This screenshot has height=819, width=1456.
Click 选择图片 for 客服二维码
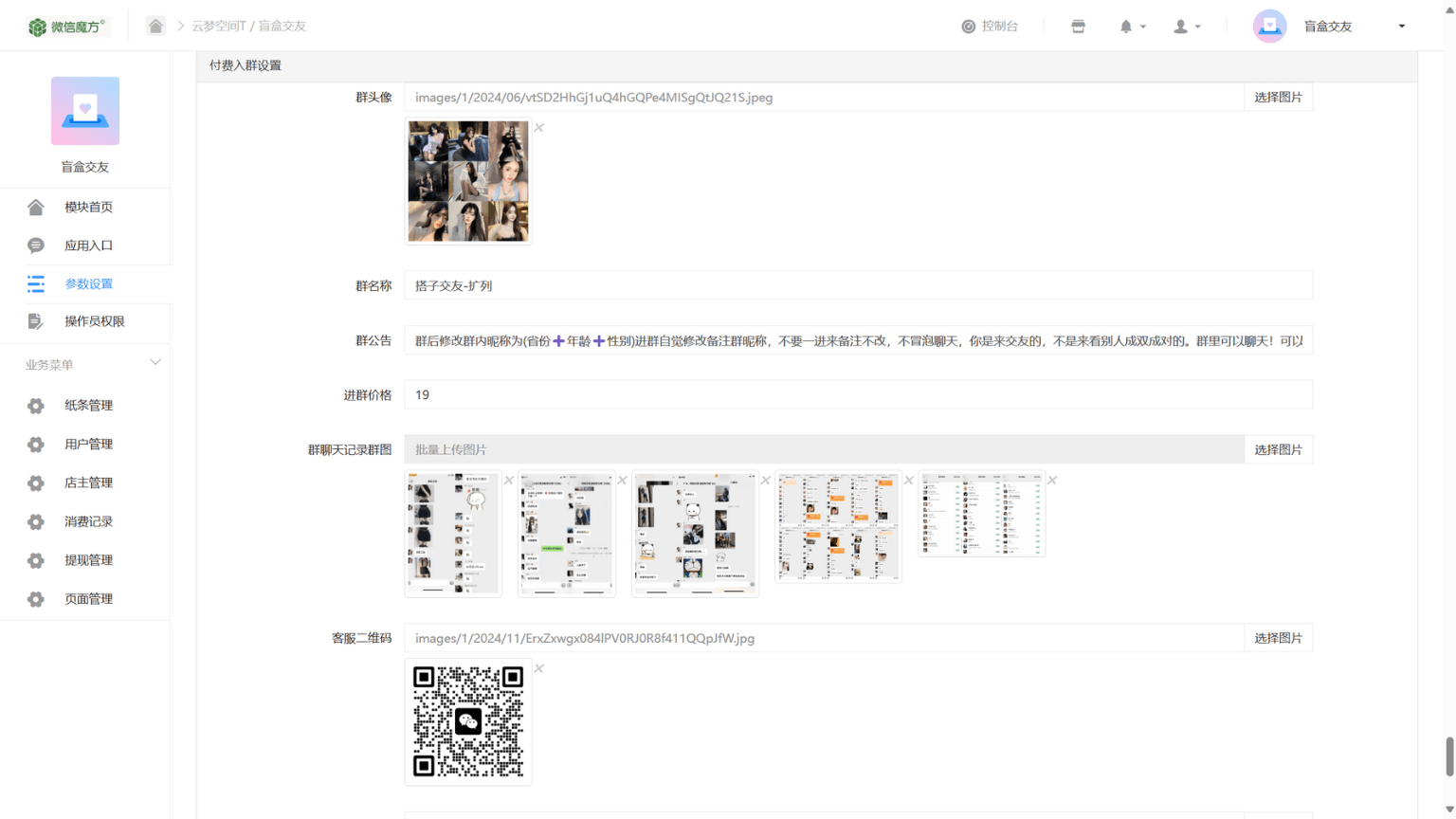pyautogui.click(x=1278, y=638)
